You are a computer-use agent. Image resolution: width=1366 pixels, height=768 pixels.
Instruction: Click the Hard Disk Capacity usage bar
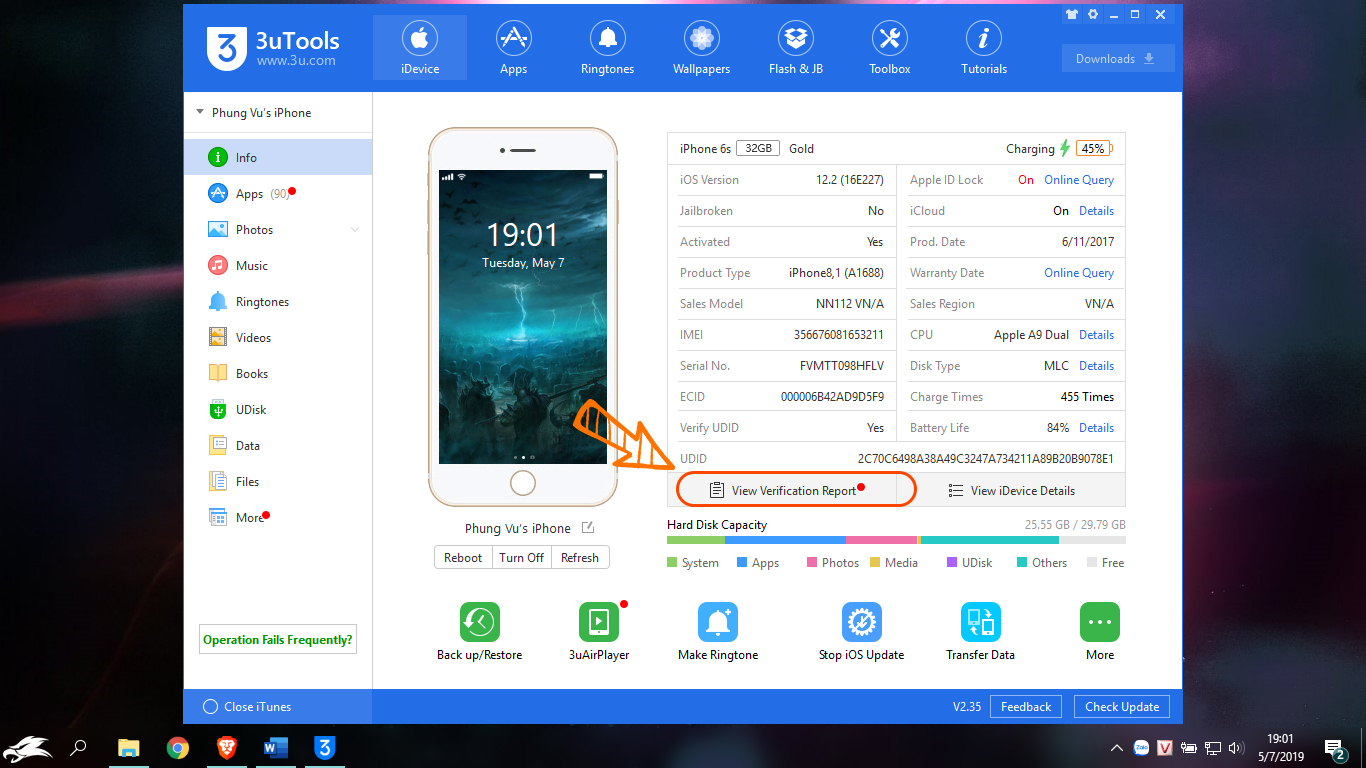coord(896,540)
